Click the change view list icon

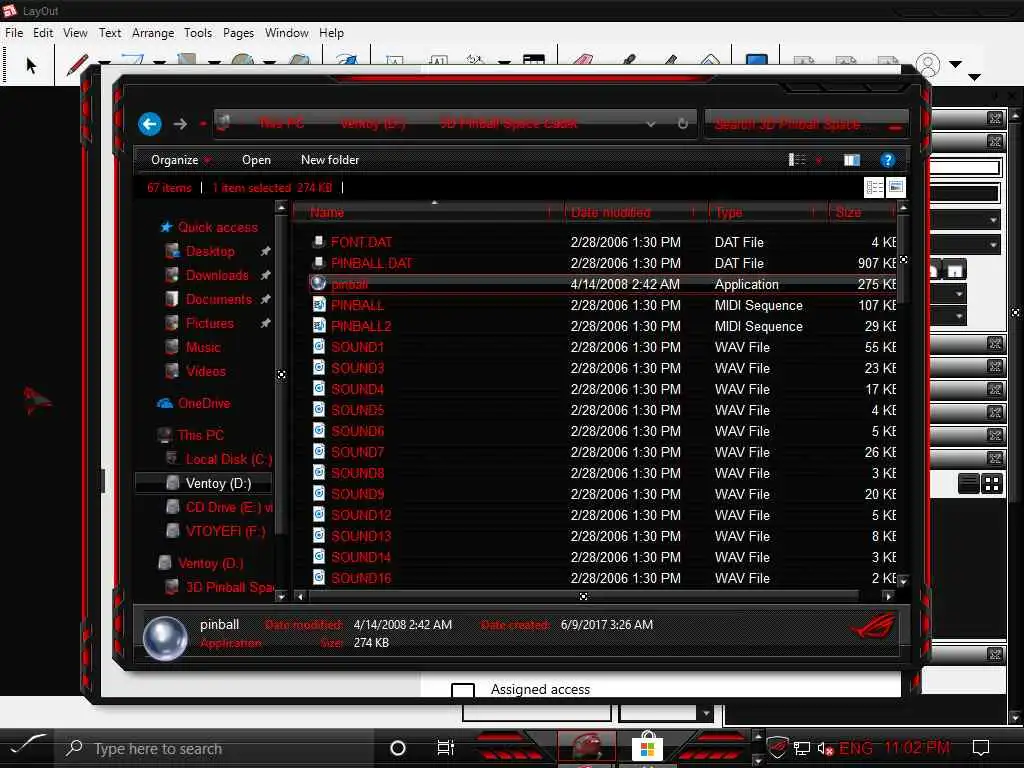797,160
